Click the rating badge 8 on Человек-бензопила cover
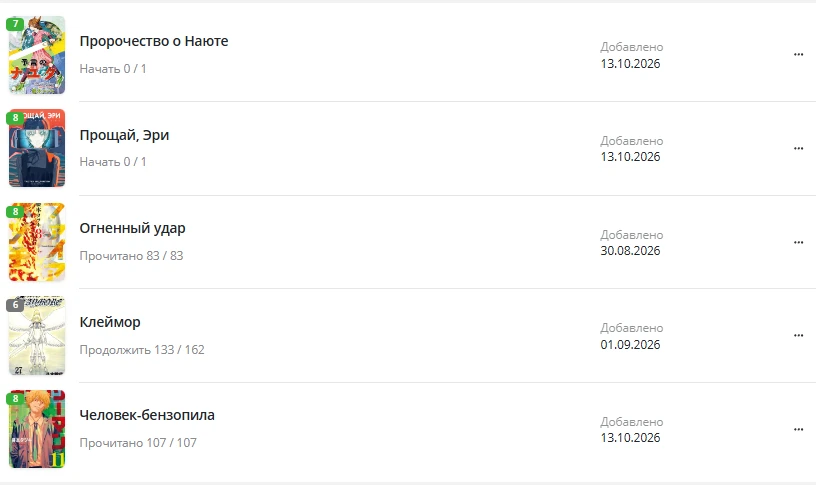Image resolution: width=816 pixels, height=485 pixels. [15, 399]
